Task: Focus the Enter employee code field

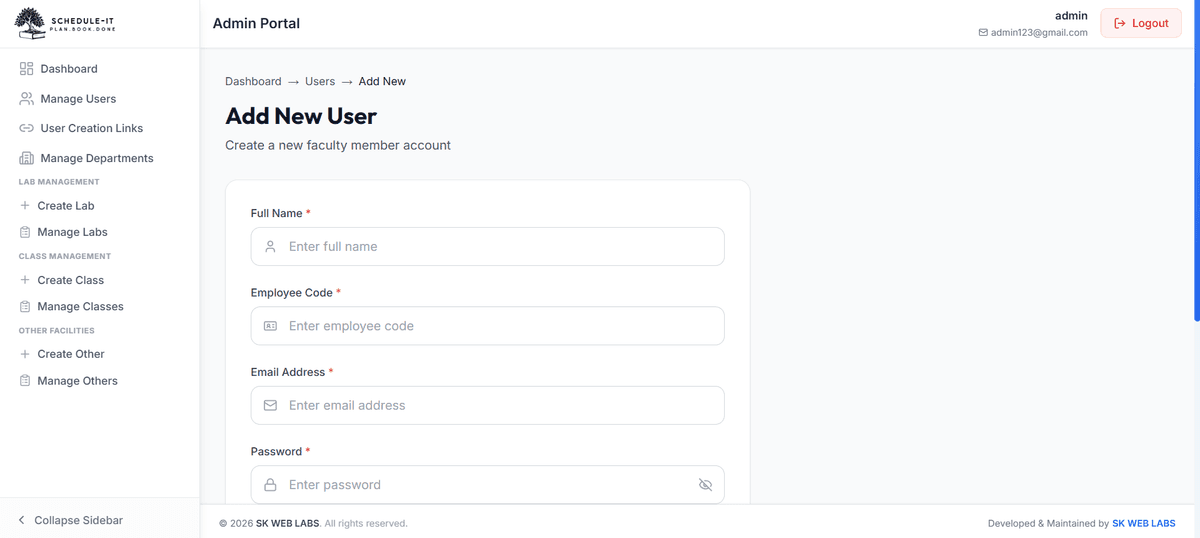Action: (x=488, y=326)
